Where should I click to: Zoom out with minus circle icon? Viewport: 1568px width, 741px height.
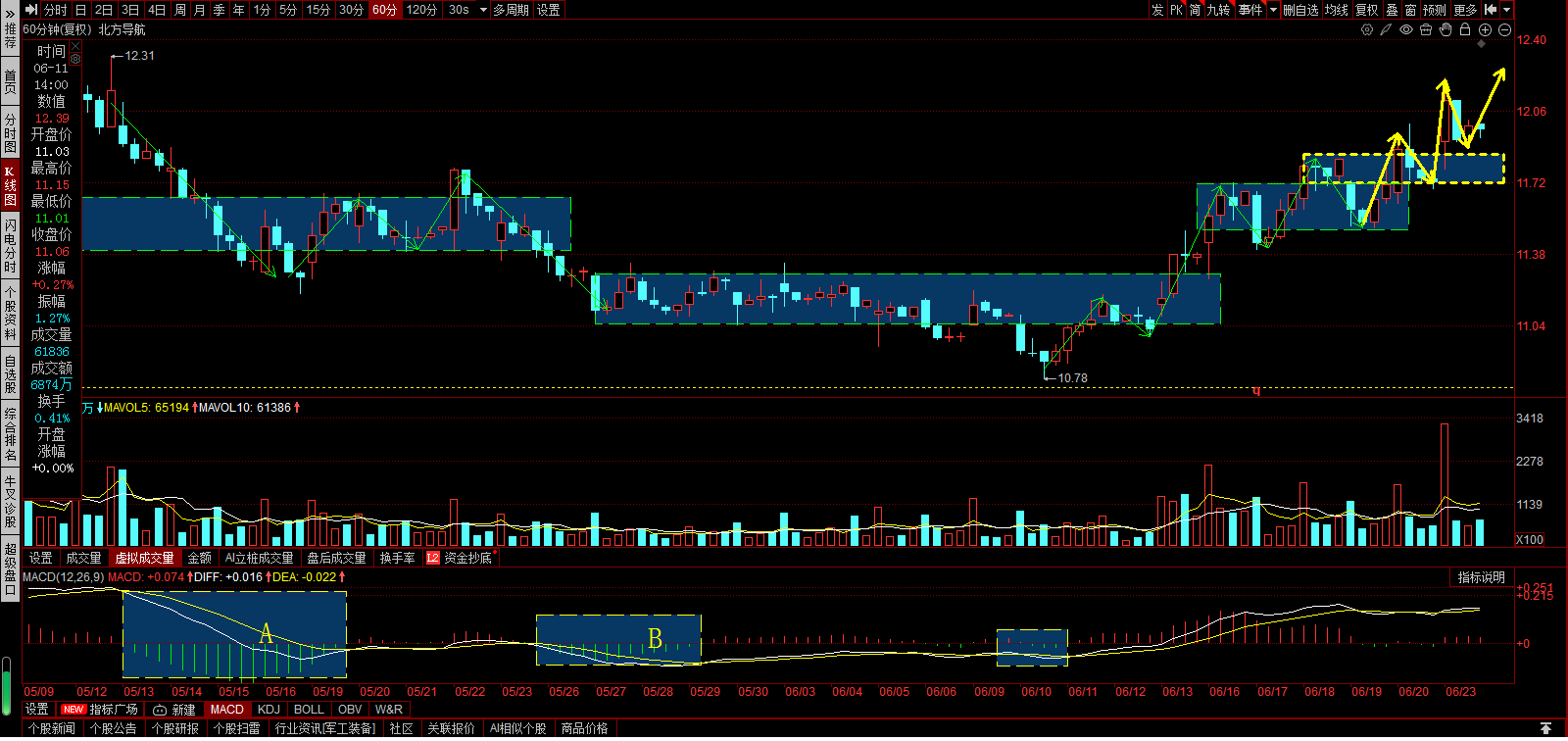1504,30
